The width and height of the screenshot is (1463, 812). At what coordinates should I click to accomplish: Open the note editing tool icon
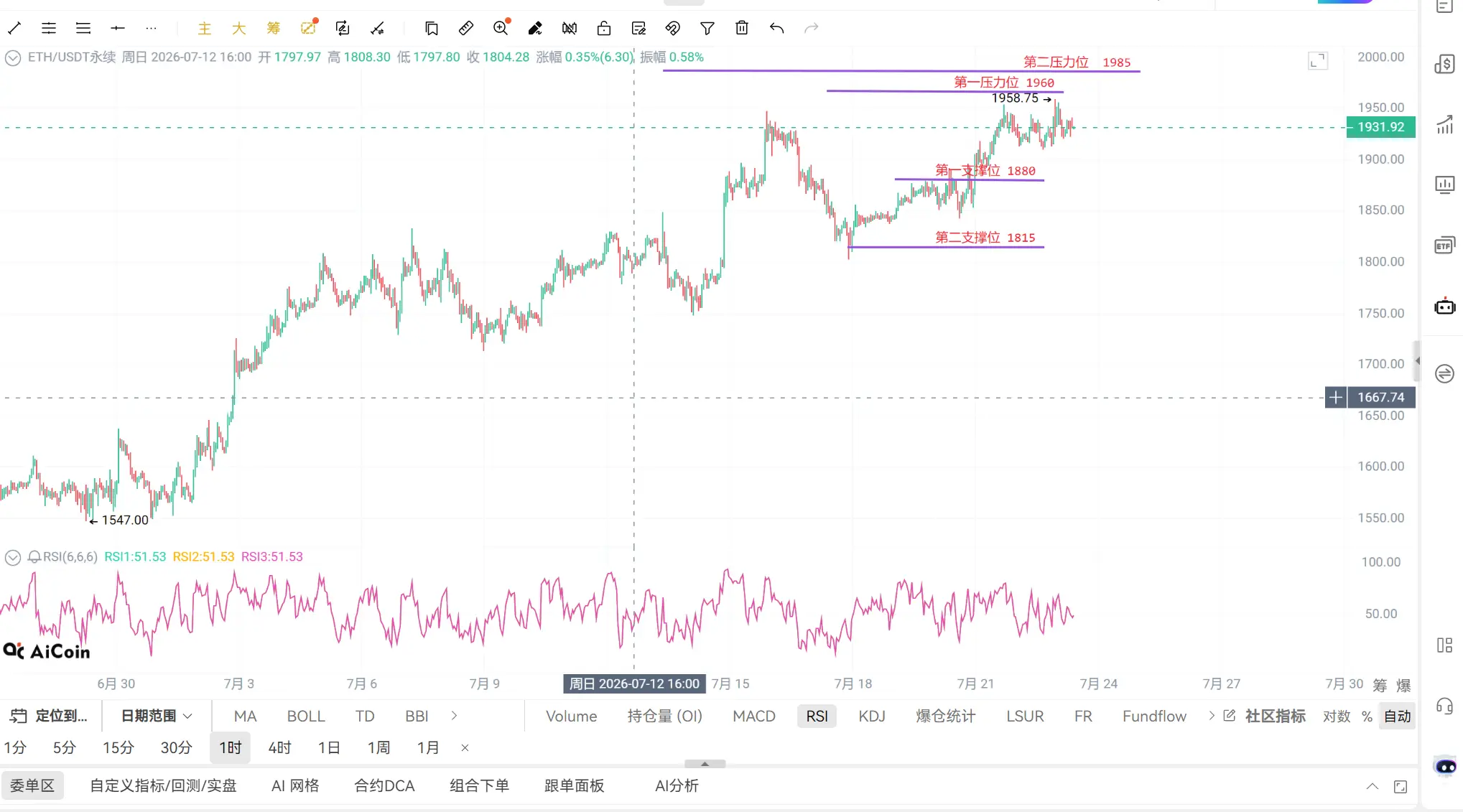[x=638, y=28]
